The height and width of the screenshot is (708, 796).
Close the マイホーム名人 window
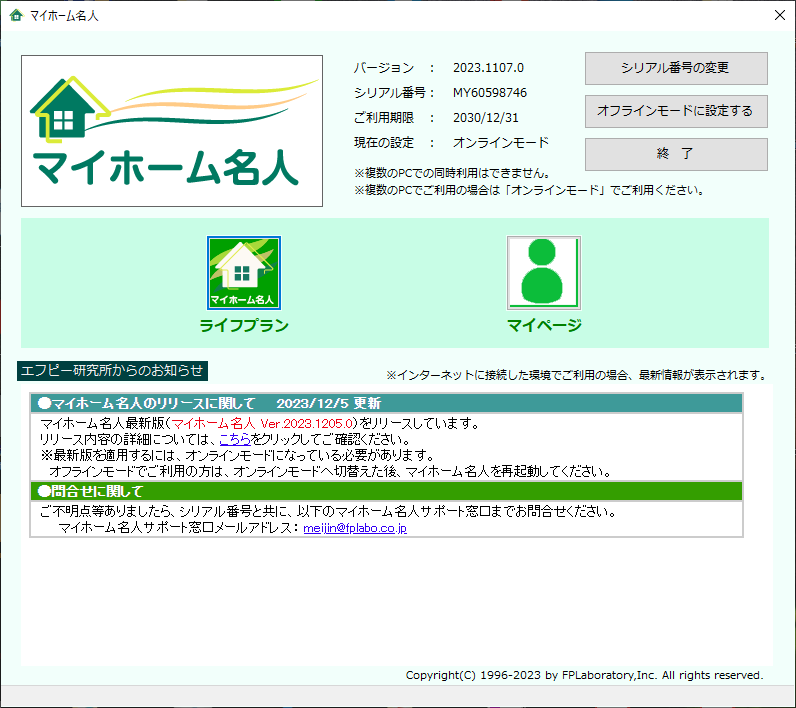pos(779,16)
